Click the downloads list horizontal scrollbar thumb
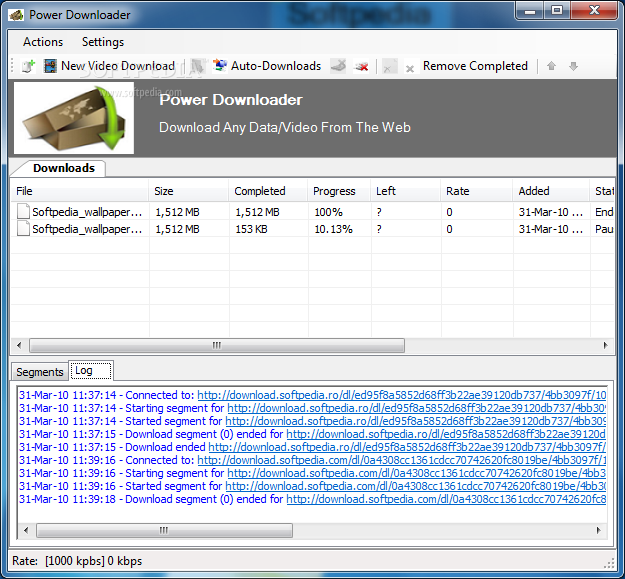 coord(217,345)
